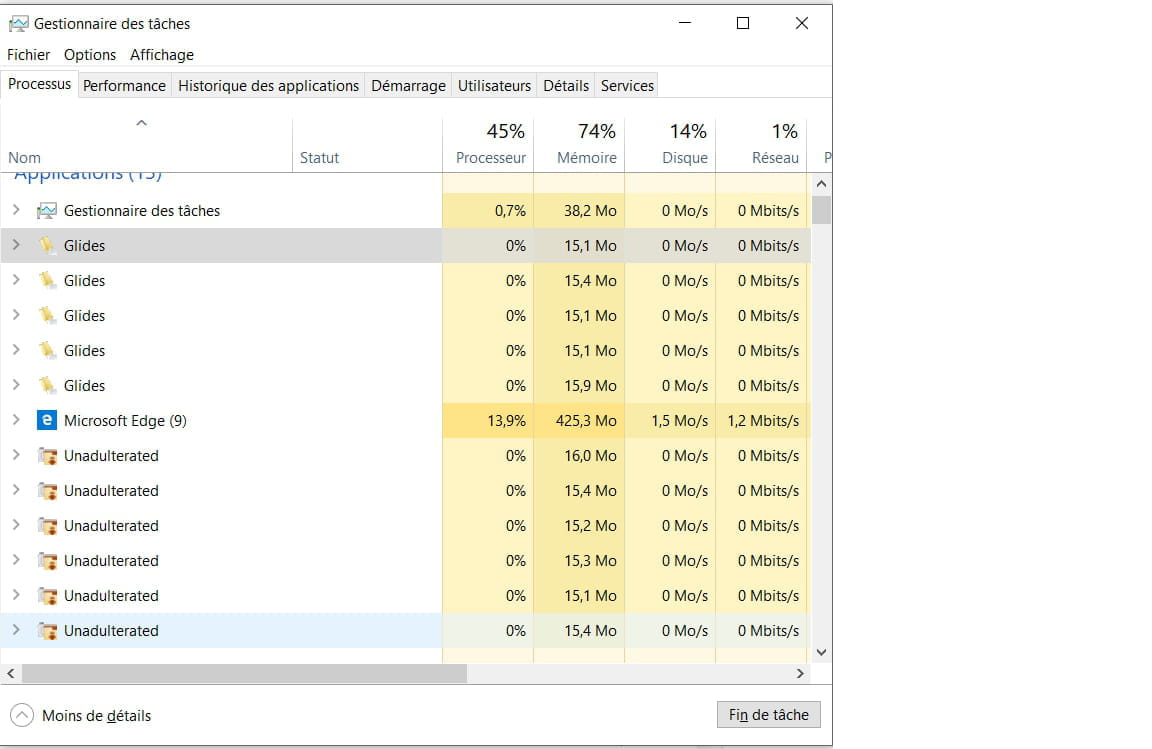Viewport: 1152px width, 749px height.
Task: Expand the Glides row with 15,9 Mo
Action: coord(16,384)
